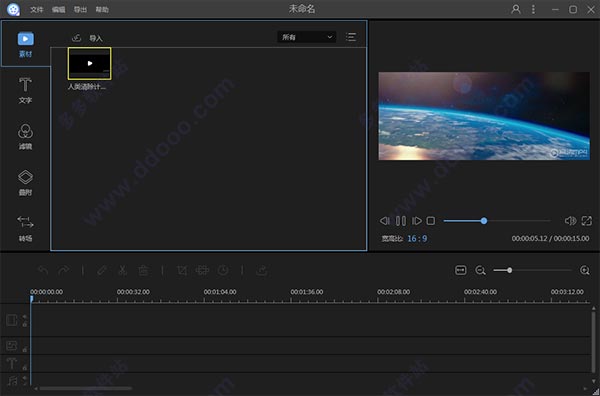Image resolution: width=600 pixels, height=396 pixels.
Task: Click the 00:02:40.00 ruler mark
Action: (481, 292)
